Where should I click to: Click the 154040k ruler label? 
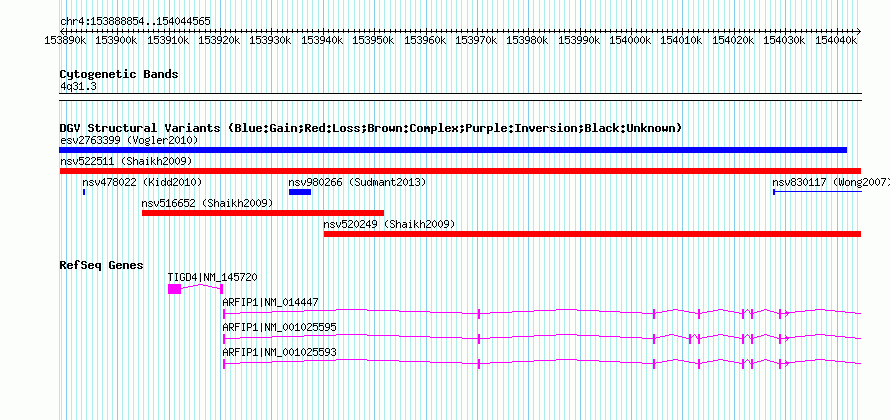point(836,40)
